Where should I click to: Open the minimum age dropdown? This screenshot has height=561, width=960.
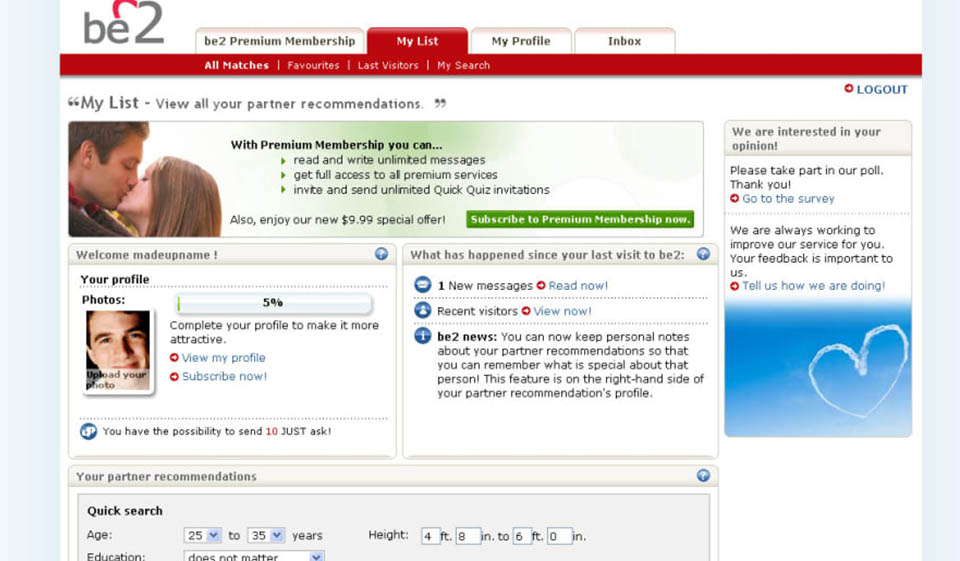click(x=202, y=535)
